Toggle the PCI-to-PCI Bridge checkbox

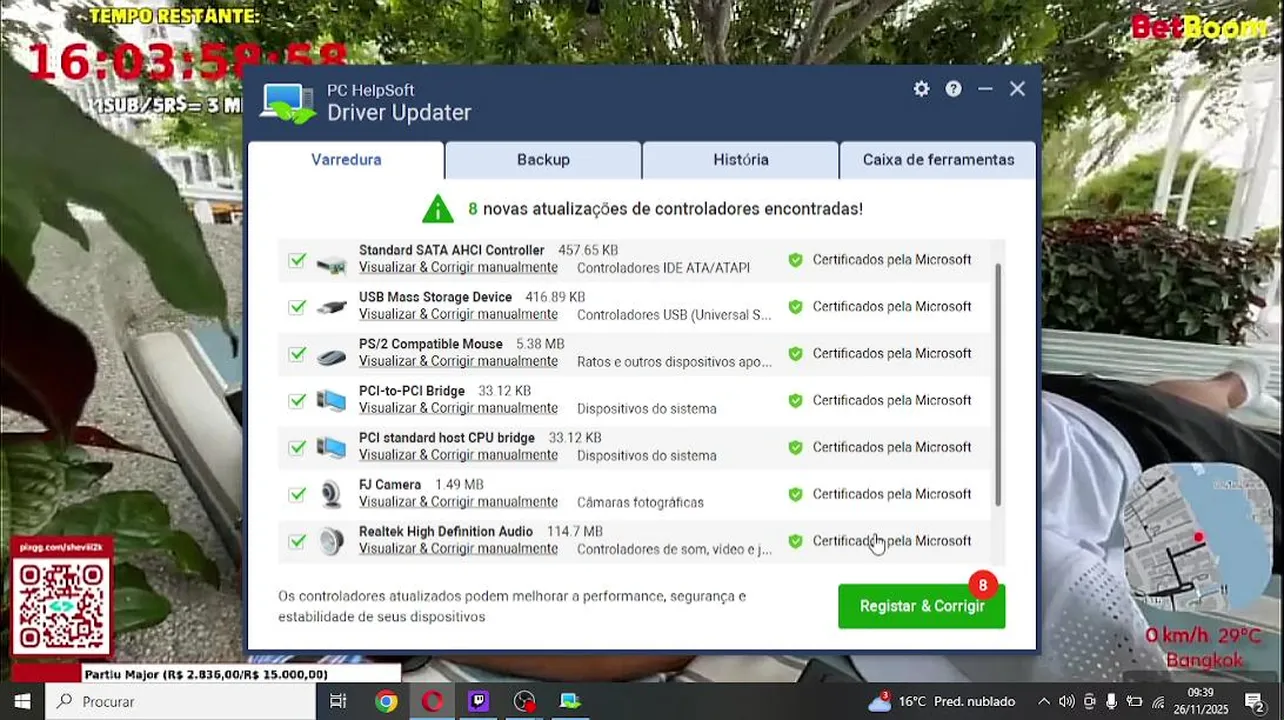coord(297,401)
